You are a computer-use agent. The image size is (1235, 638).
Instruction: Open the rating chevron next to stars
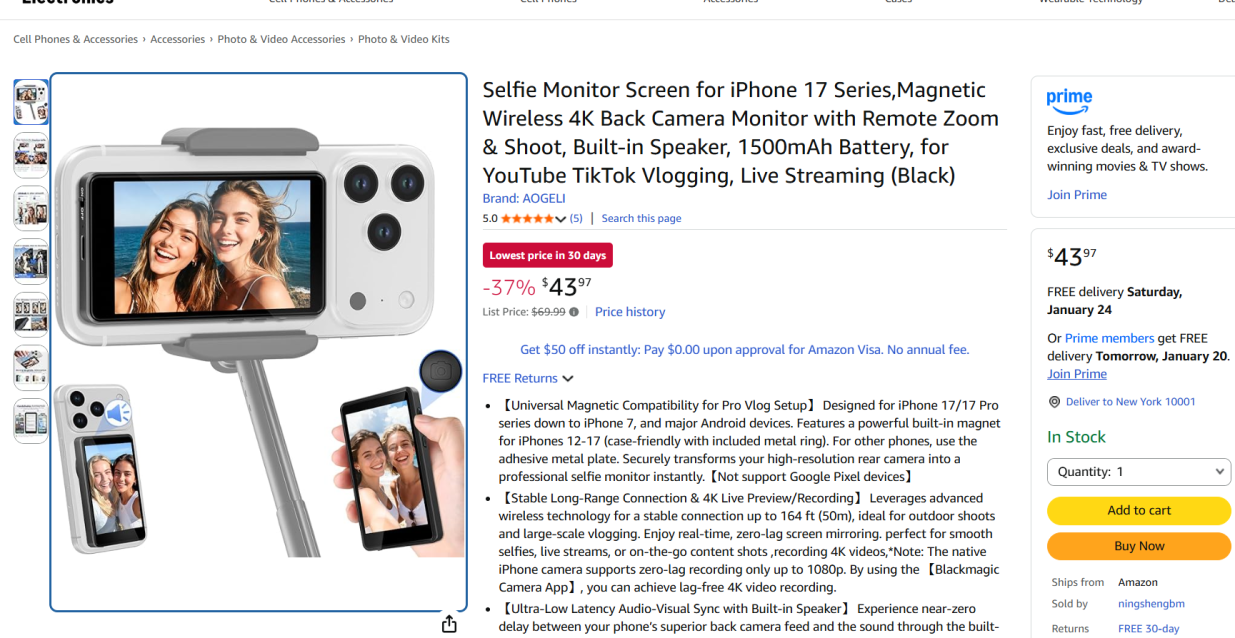tap(561, 219)
